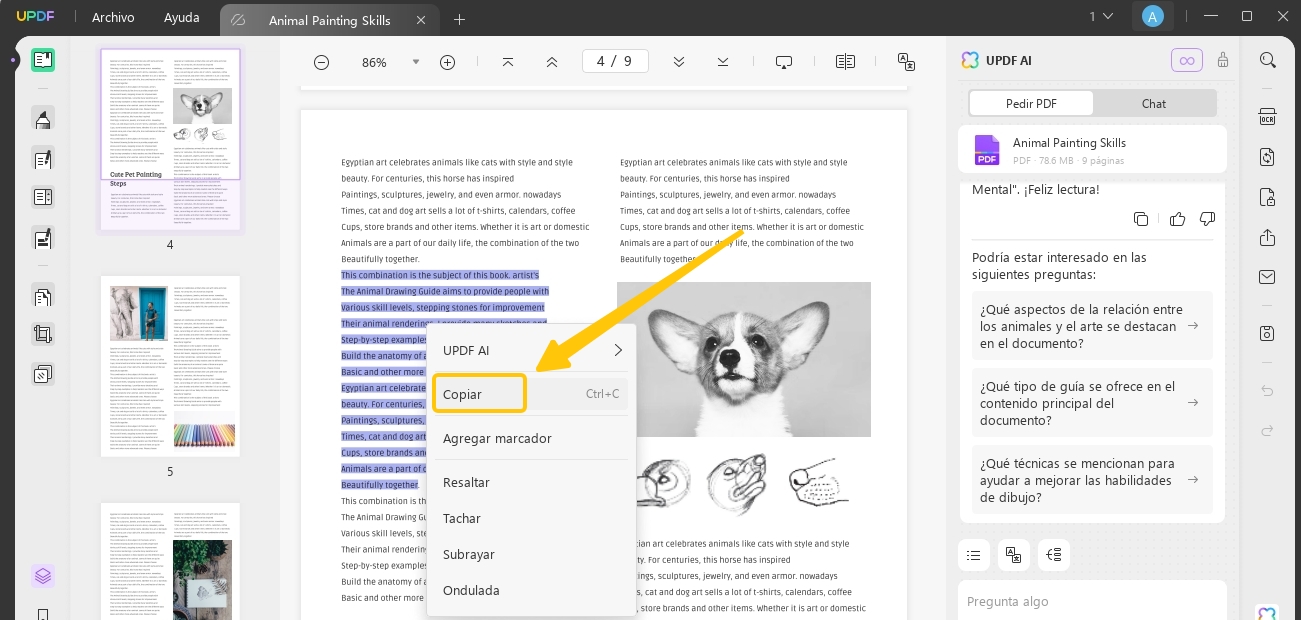Image resolution: width=1301 pixels, height=620 pixels.
Task: Send the PDF by email icon
Action: [x=1268, y=277]
